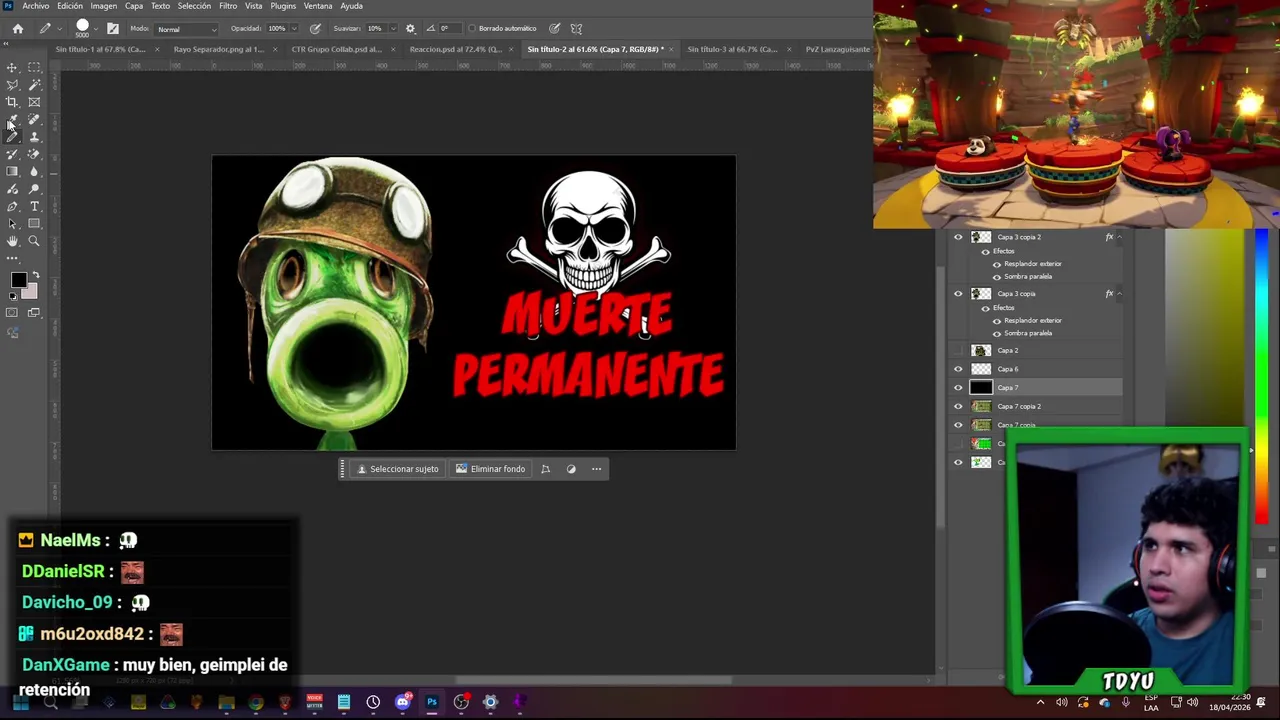Switch to the CTR Grupo Collab.psd tab
Viewport: 1280px width, 720px height.
[337, 49]
